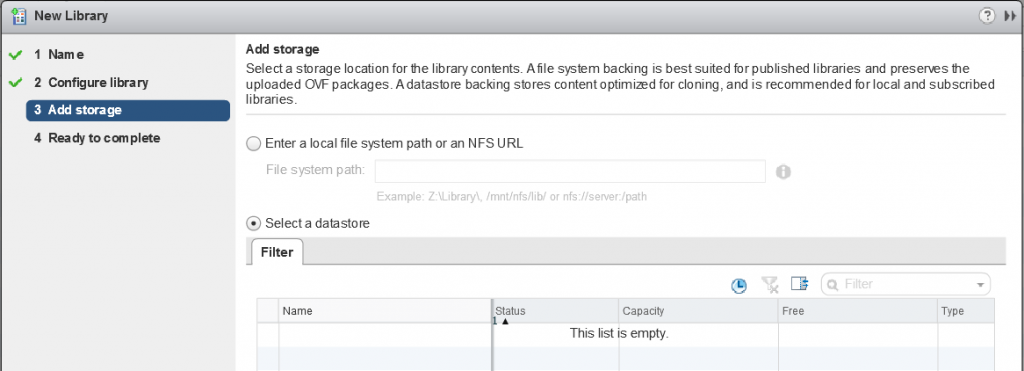Select the 'Select a datastore' radio button
Screen dimensions: 1024x371
coord(253,223)
